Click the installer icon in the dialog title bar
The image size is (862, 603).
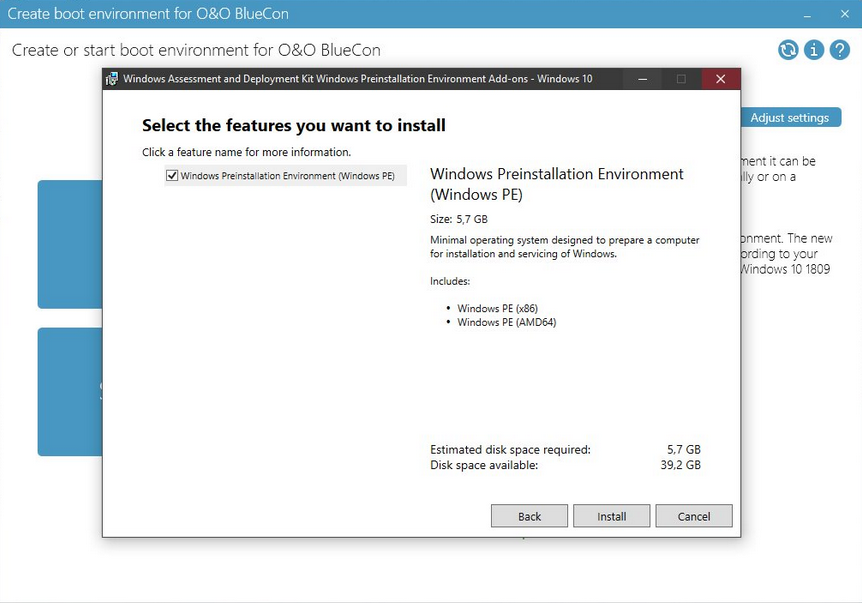pyautogui.click(x=112, y=79)
